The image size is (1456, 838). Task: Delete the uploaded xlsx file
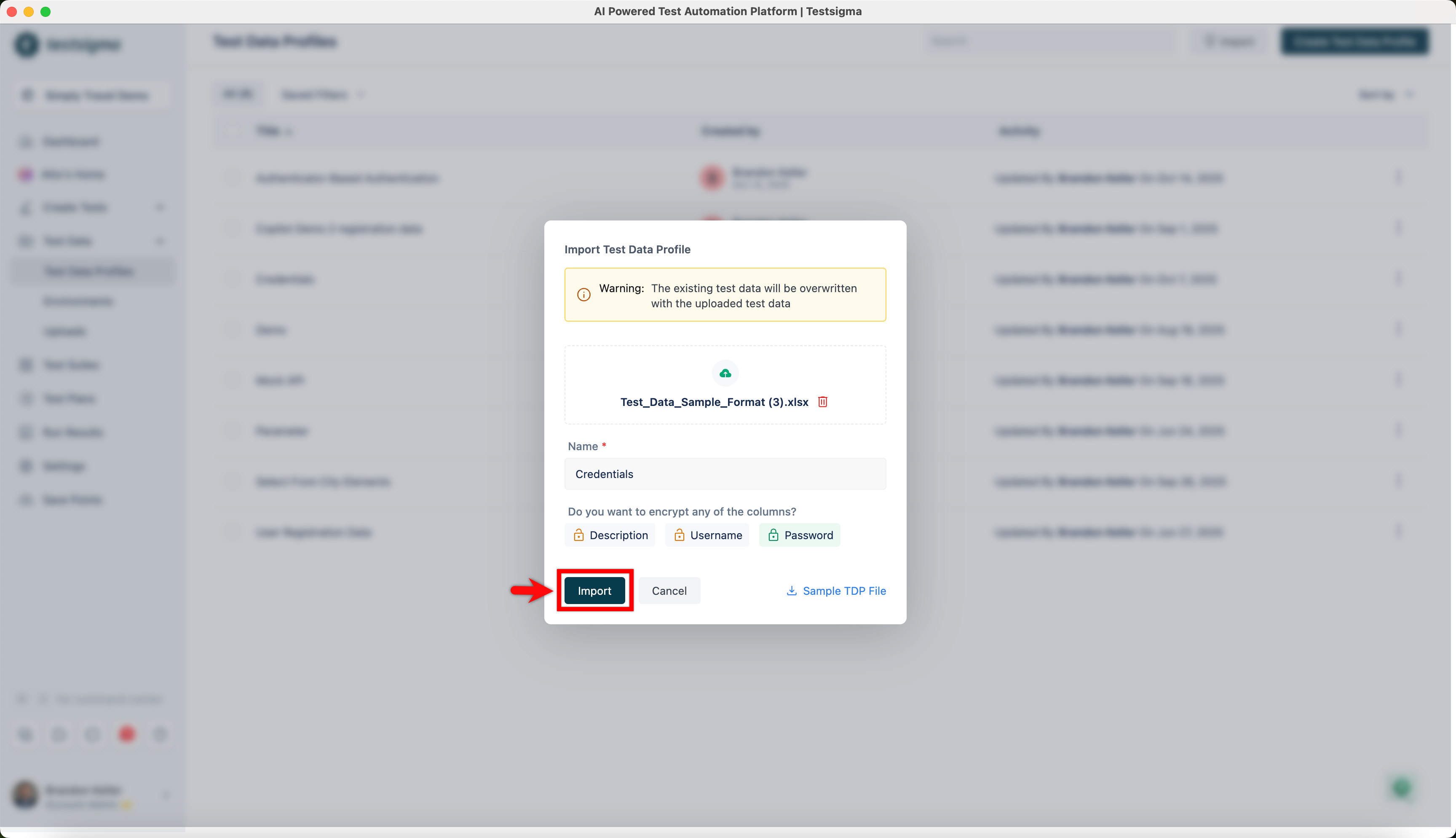tap(822, 402)
